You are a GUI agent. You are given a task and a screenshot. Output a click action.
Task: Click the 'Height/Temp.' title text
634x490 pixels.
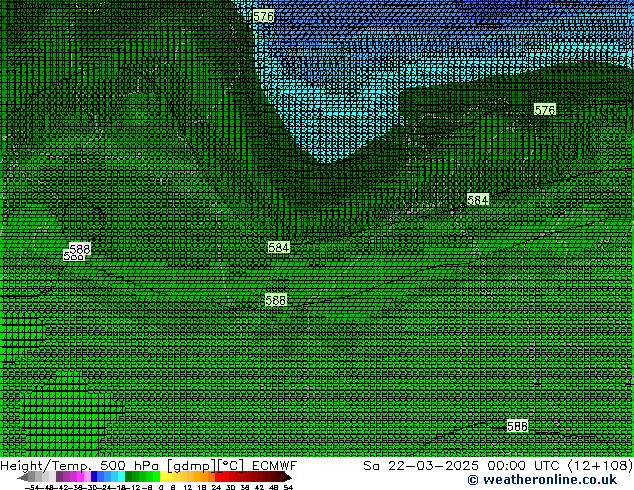click(45, 466)
